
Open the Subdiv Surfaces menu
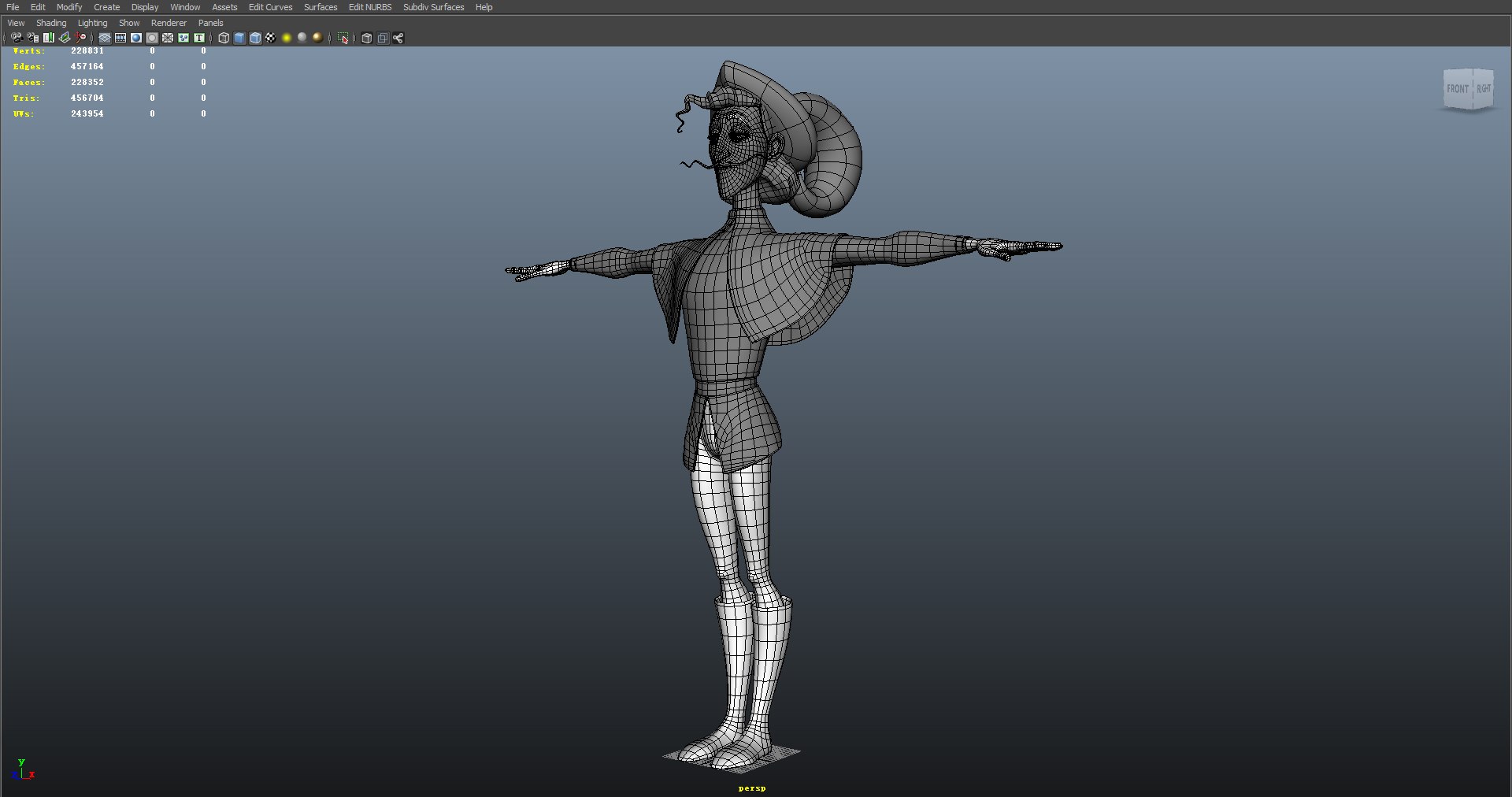[x=434, y=7]
